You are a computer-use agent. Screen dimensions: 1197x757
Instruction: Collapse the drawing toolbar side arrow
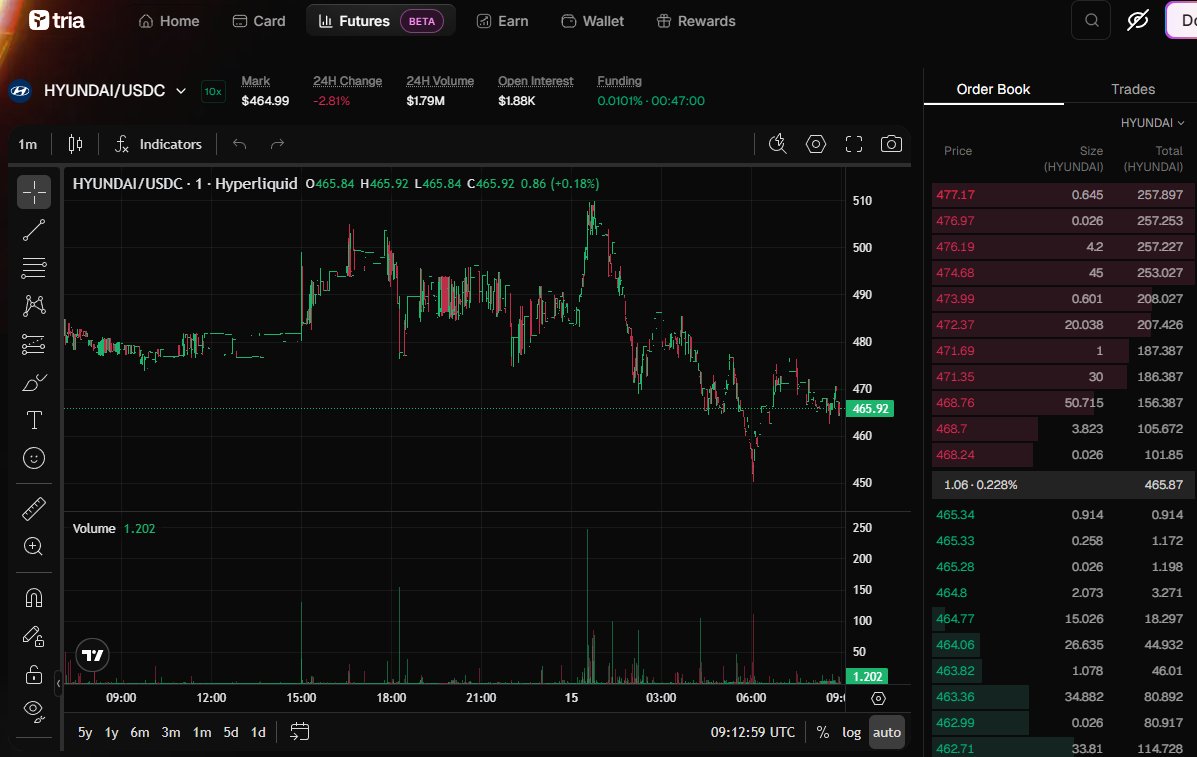[58, 683]
